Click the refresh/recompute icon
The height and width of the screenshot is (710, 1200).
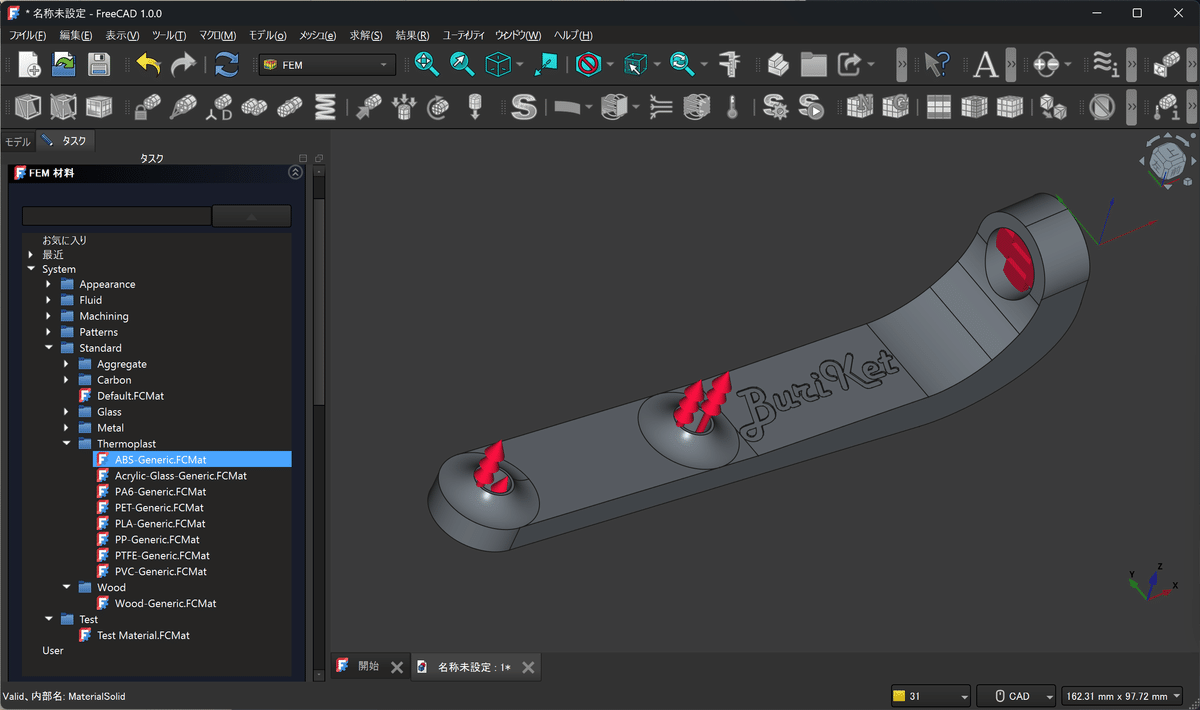coord(227,64)
